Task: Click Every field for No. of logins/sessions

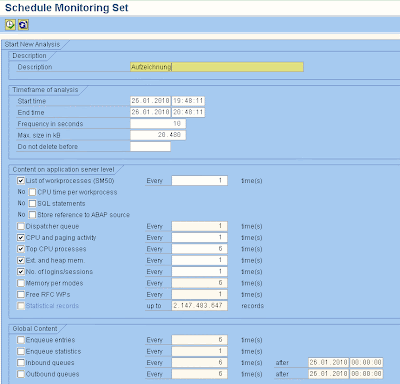Action: click(199, 272)
